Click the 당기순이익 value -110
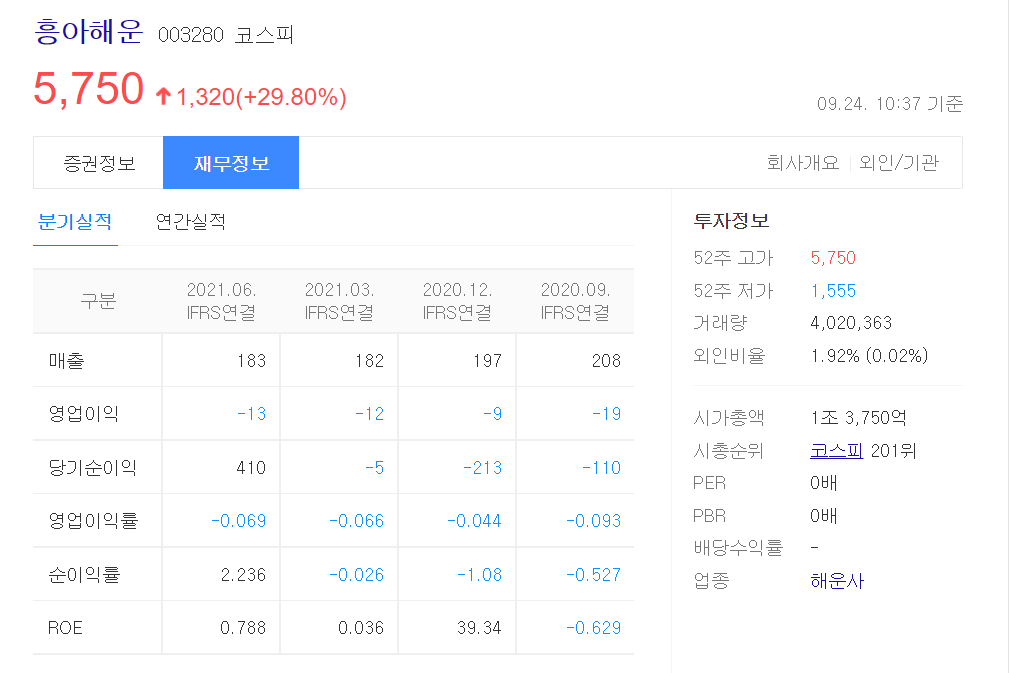 pos(602,468)
